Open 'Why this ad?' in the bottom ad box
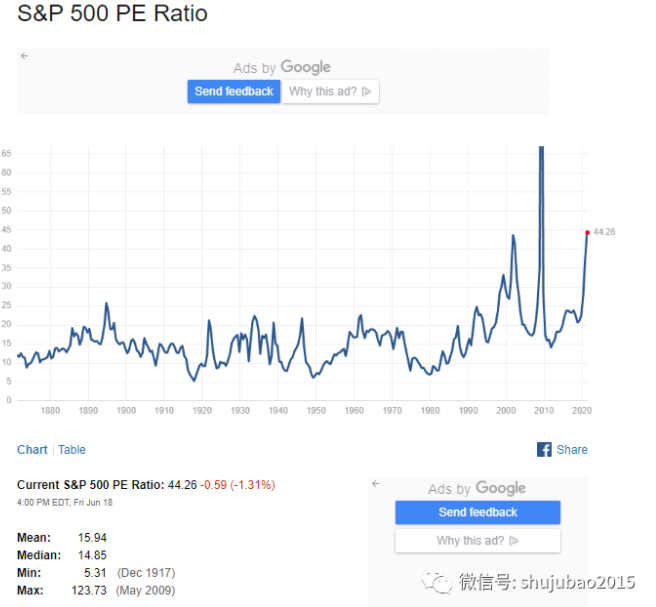The image size is (656, 607). click(x=477, y=541)
